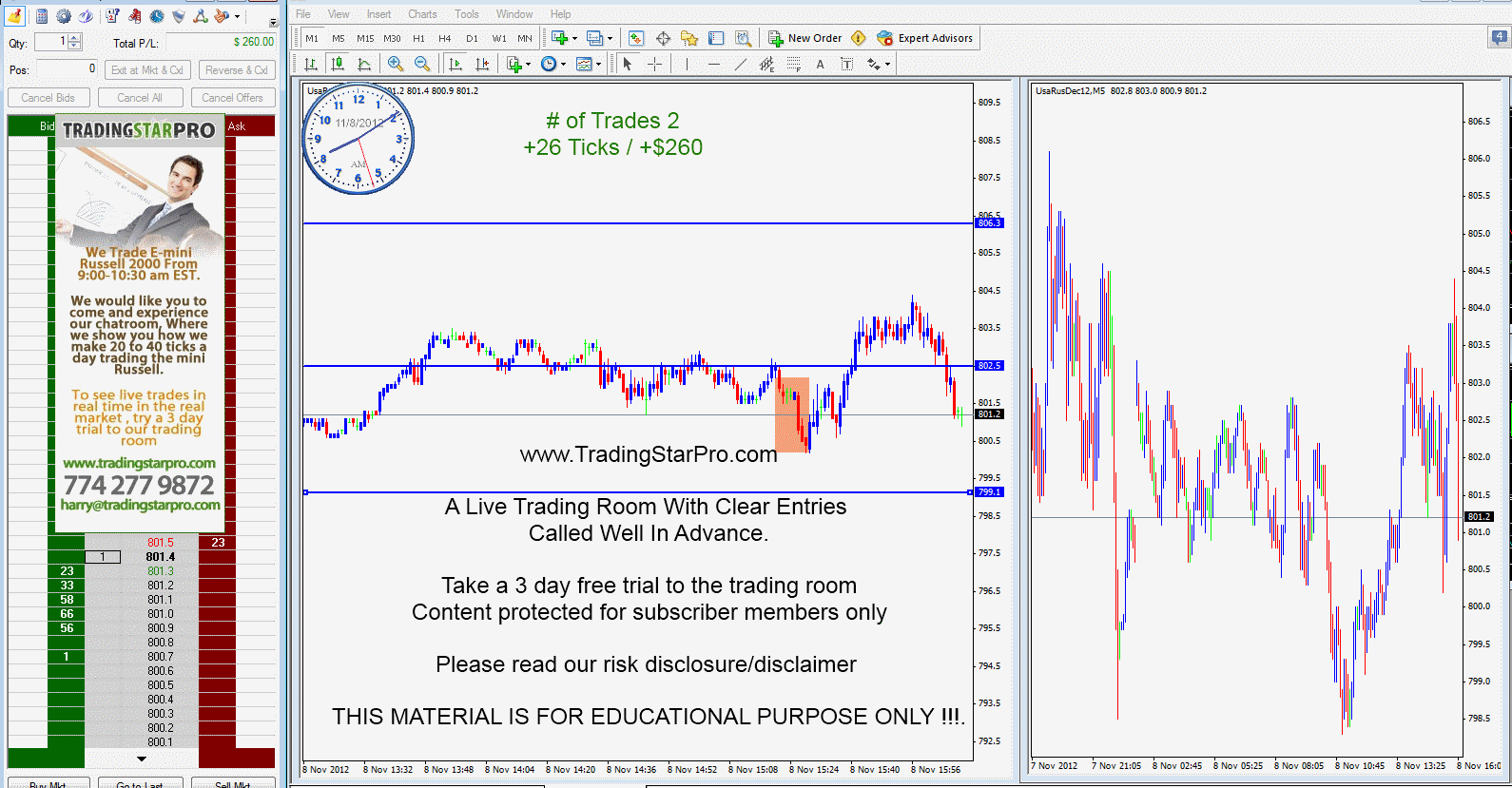This screenshot has width=1512, height=788.
Task: Click the Expert Advisors button
Action: click(x=925, y=38)
